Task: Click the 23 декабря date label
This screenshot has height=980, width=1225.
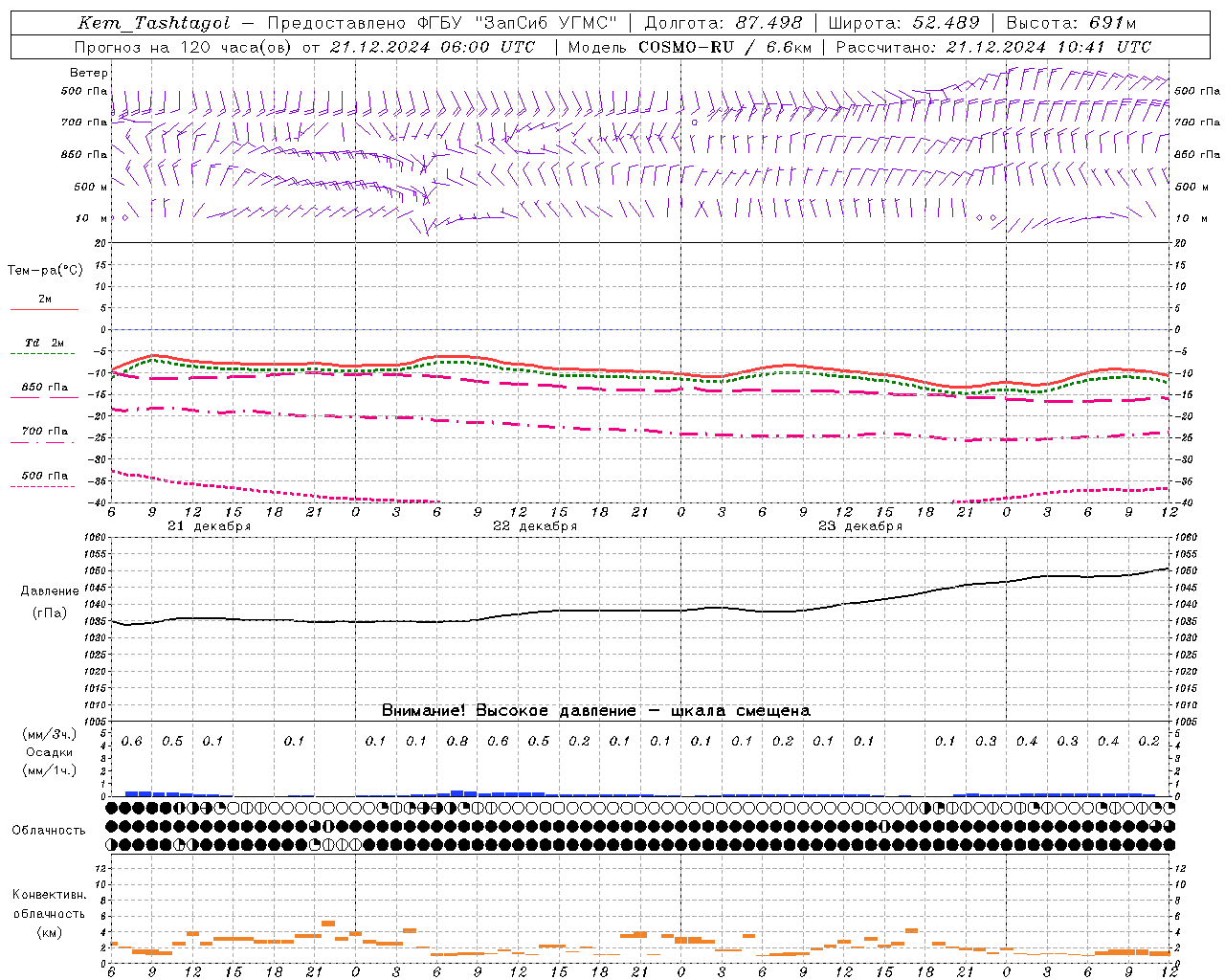Action: (860, 526)
